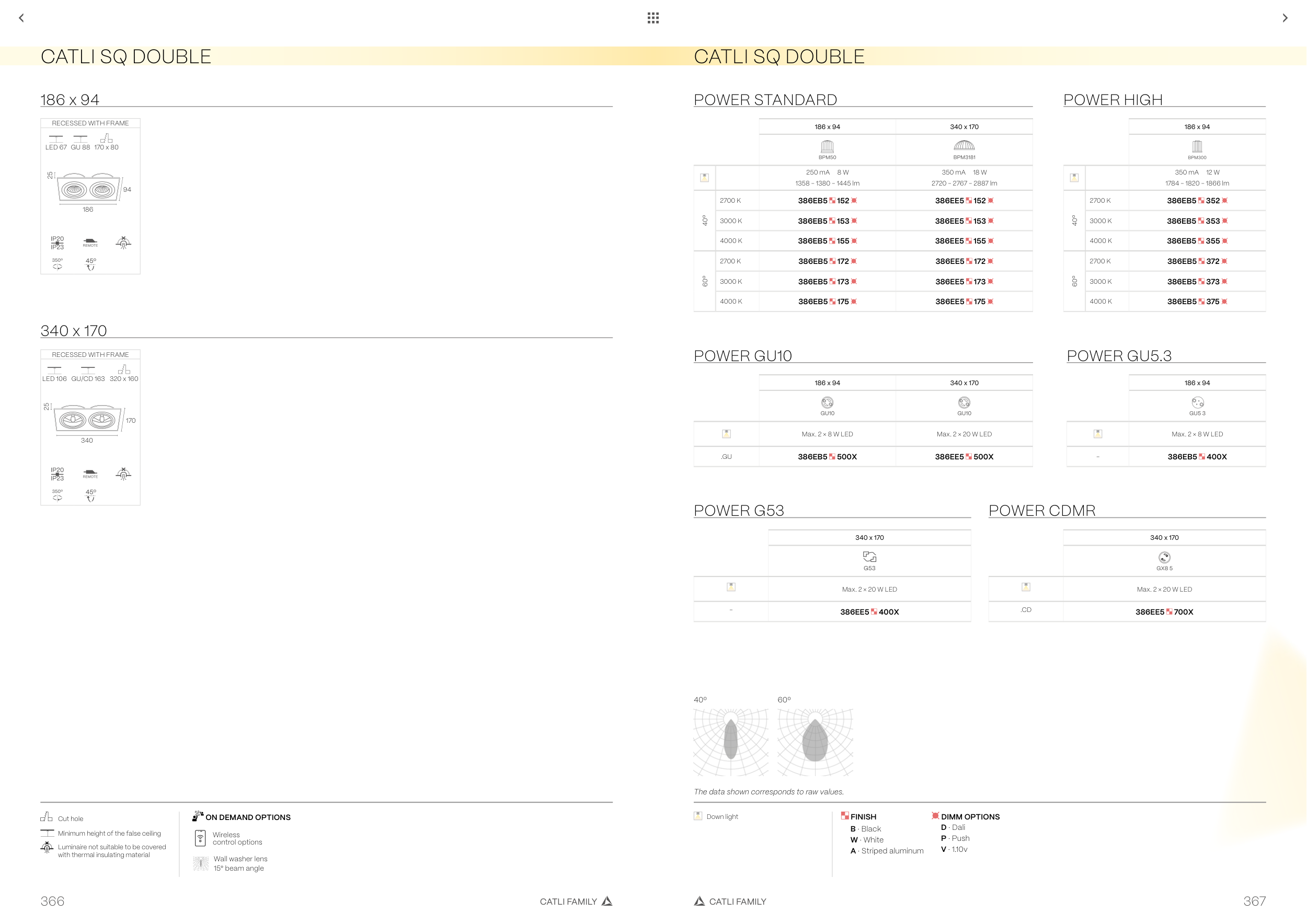Click the 40° beam angle polar diagram
Image resolution: width=1307 pixels, height=924 pixels.
(730, 742)
